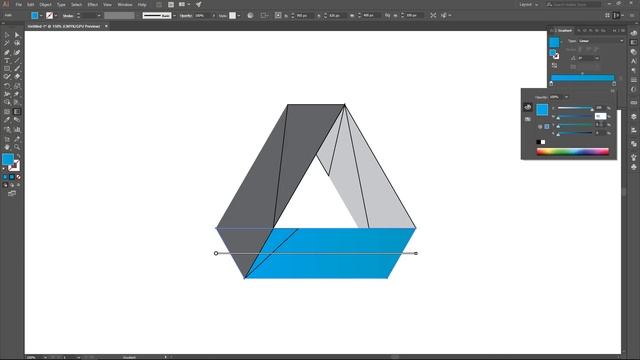Screen dimensions: 640x360
Task: Toggle the Change Screen Mode button
Action: (12, 193)
